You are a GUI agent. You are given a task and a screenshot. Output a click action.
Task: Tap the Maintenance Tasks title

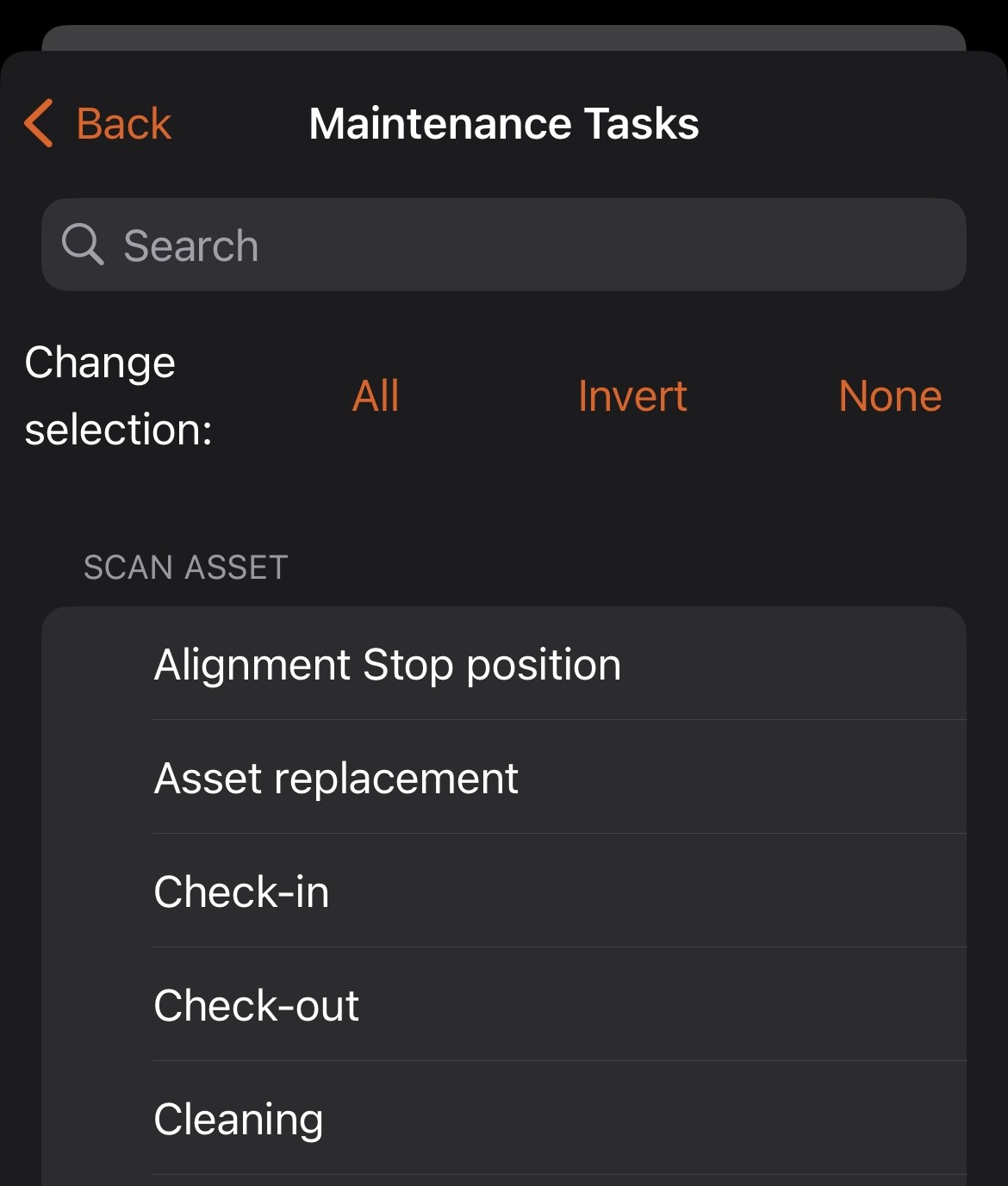coord(504,123)
